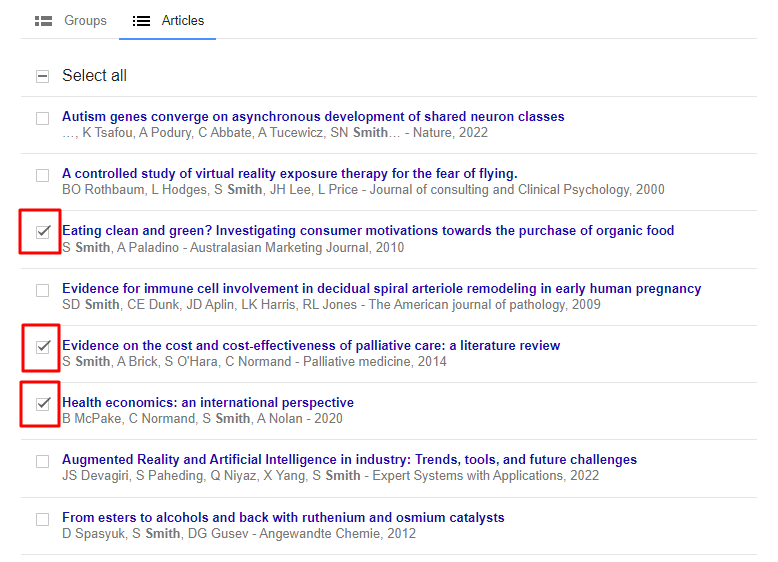The height and width of the screenshot is (562, 778).
Task: Open the virtual reality exposure therapy article
Action: pos(289,173)
